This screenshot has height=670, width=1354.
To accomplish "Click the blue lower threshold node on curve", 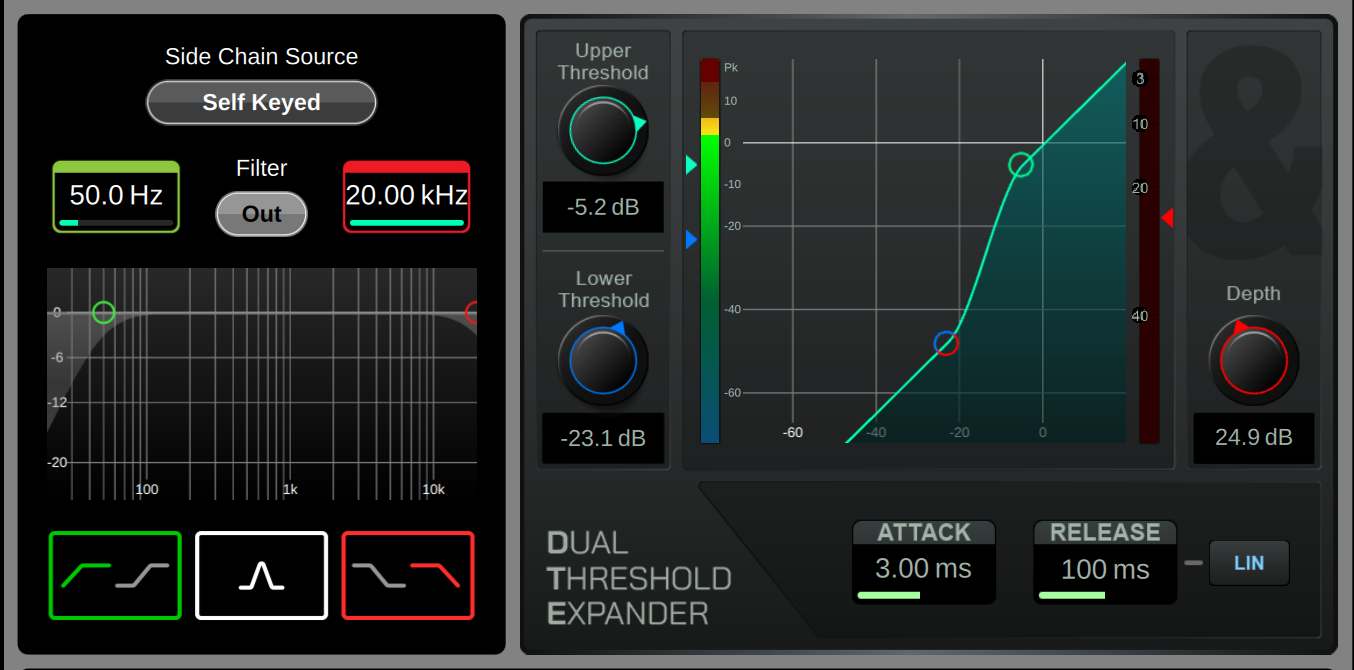I will pyautogui.click(x=946, y=344).
